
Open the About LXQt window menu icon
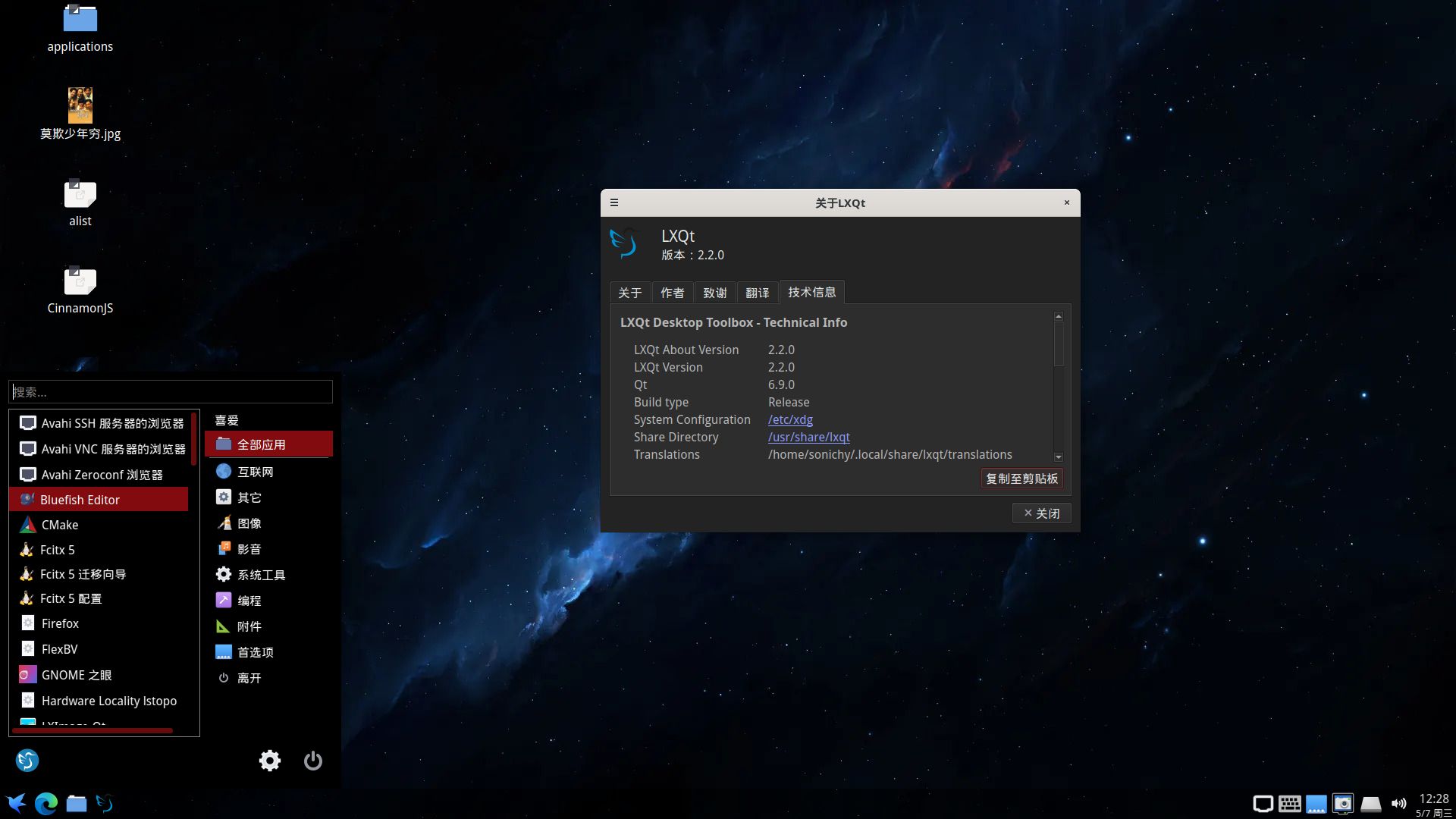614,202
